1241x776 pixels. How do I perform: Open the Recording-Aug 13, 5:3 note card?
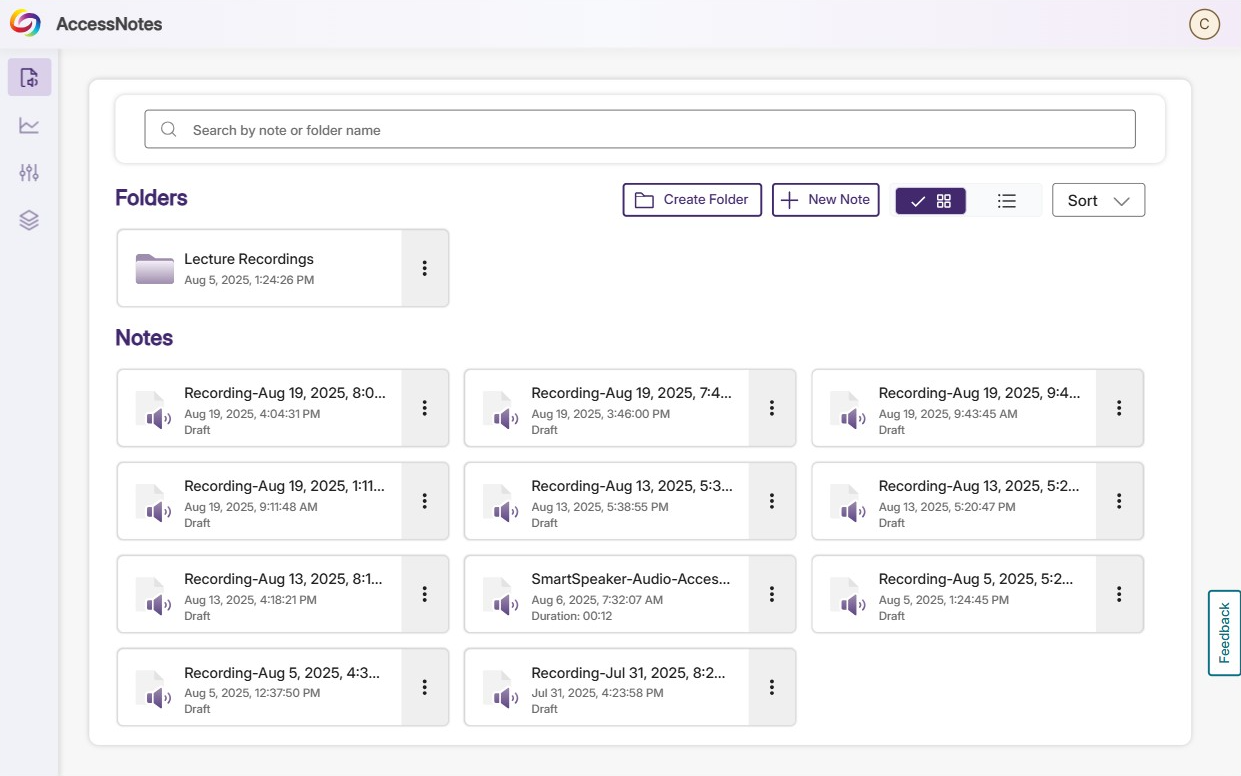[620, 500]
